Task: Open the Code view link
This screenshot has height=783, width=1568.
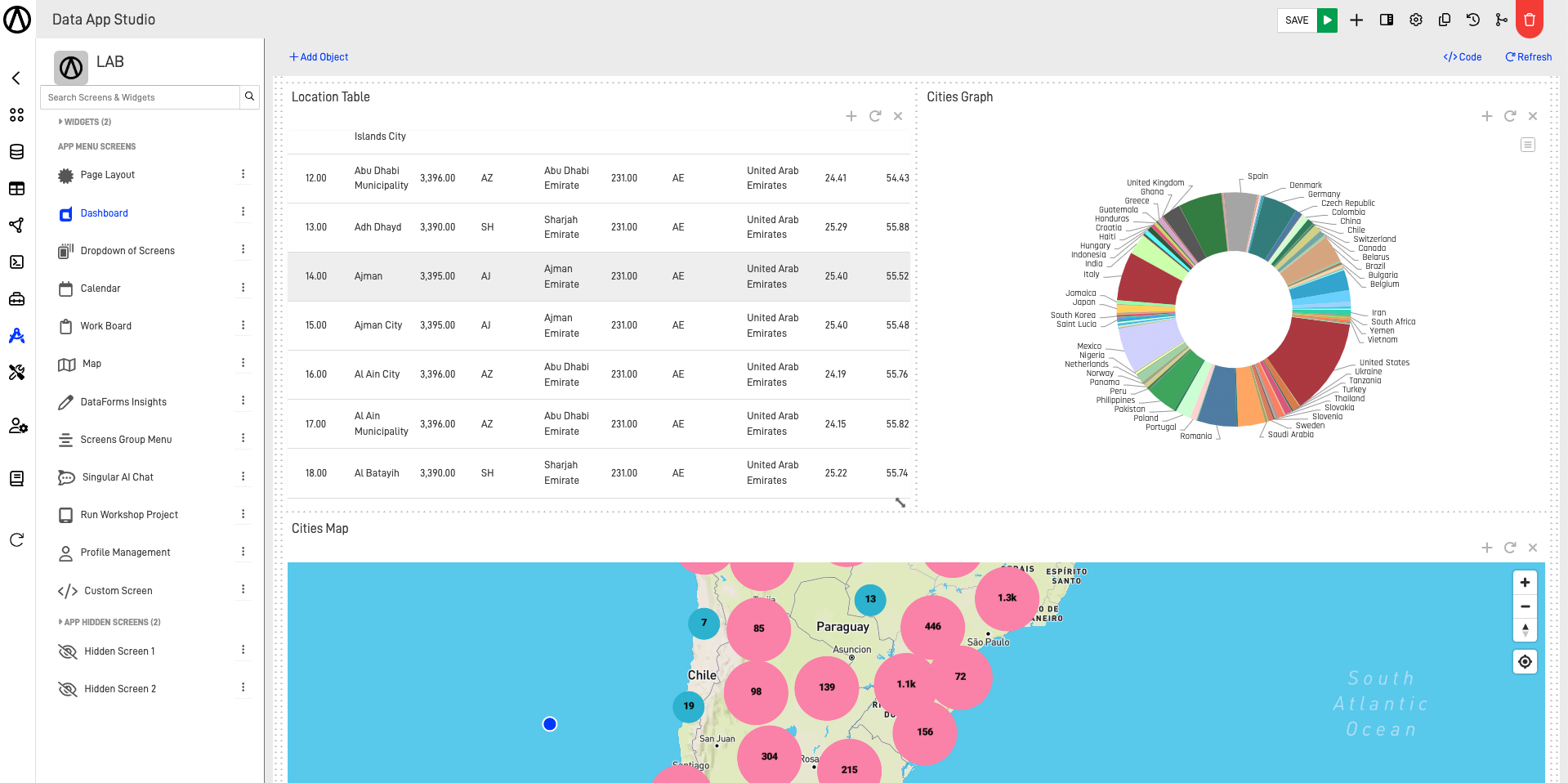Action: pos(1463,57)
